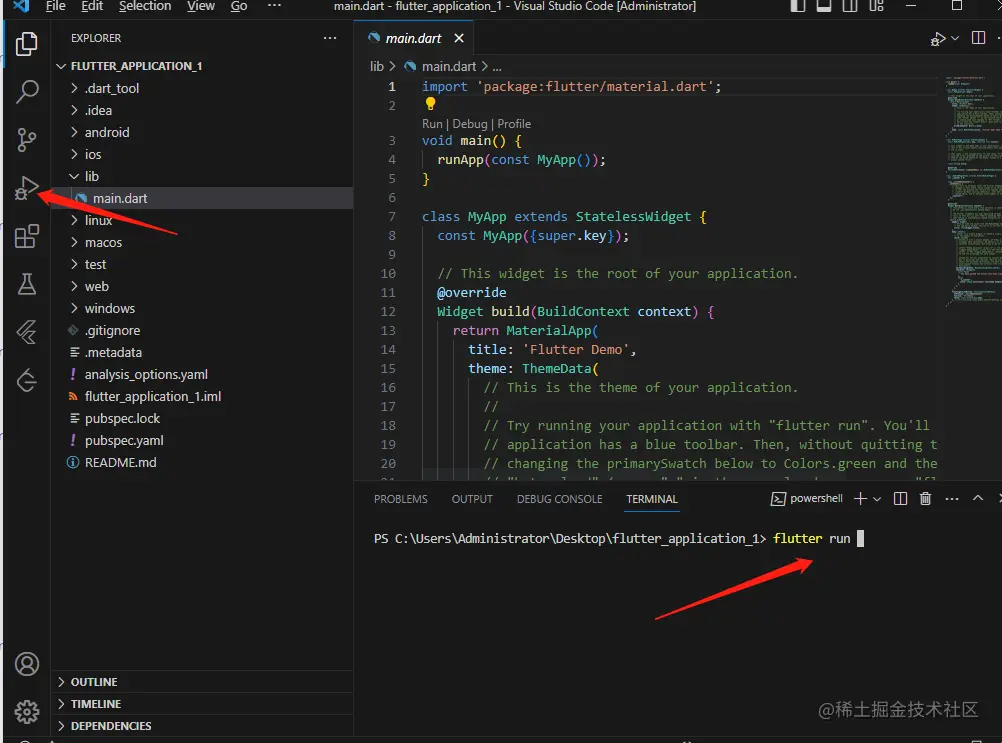Kill terminal with trash icon
This screenshot has height=743, width=1002.
pyautogui.click(x=925, y=499)
